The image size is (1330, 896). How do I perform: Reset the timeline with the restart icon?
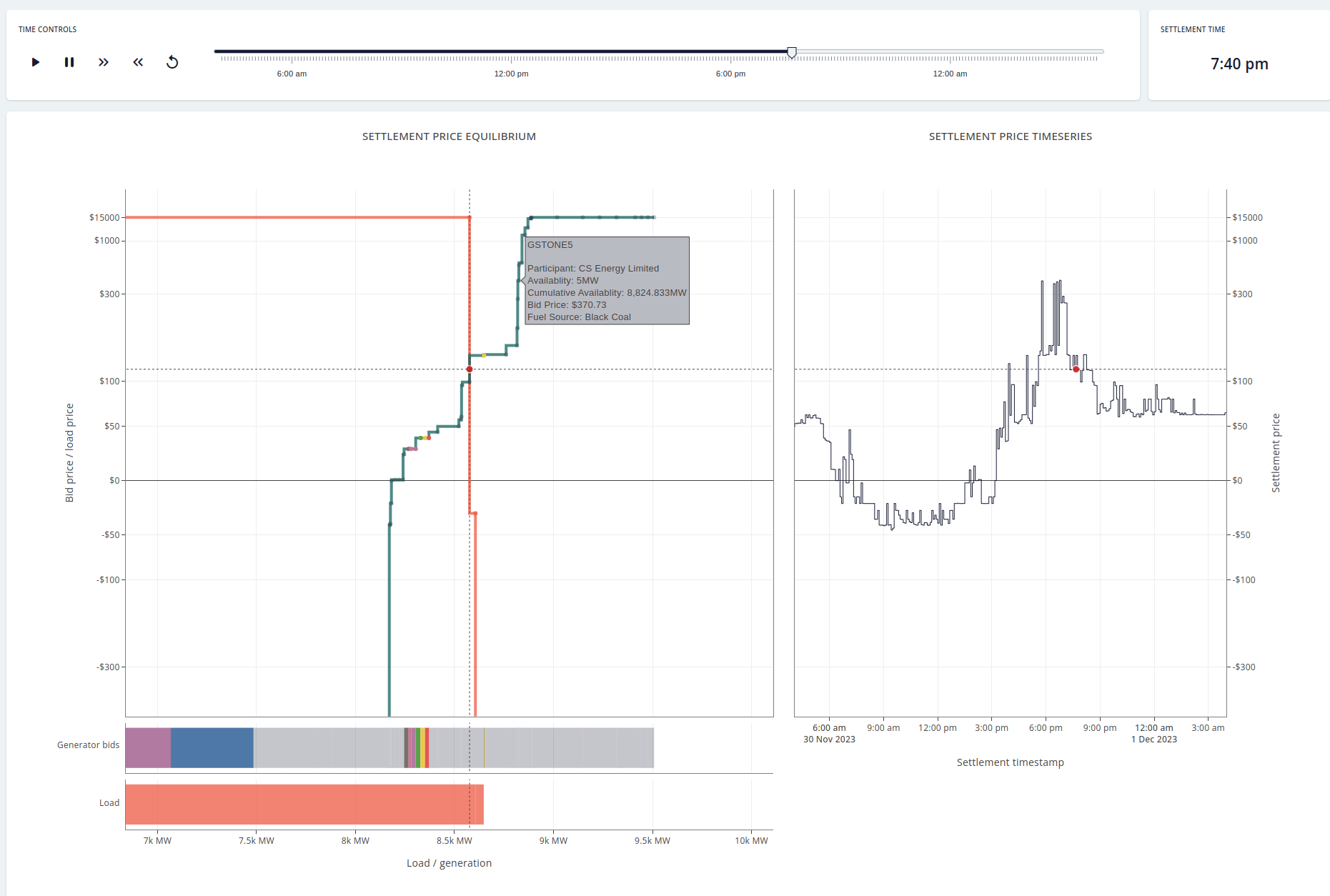(172, 62)
